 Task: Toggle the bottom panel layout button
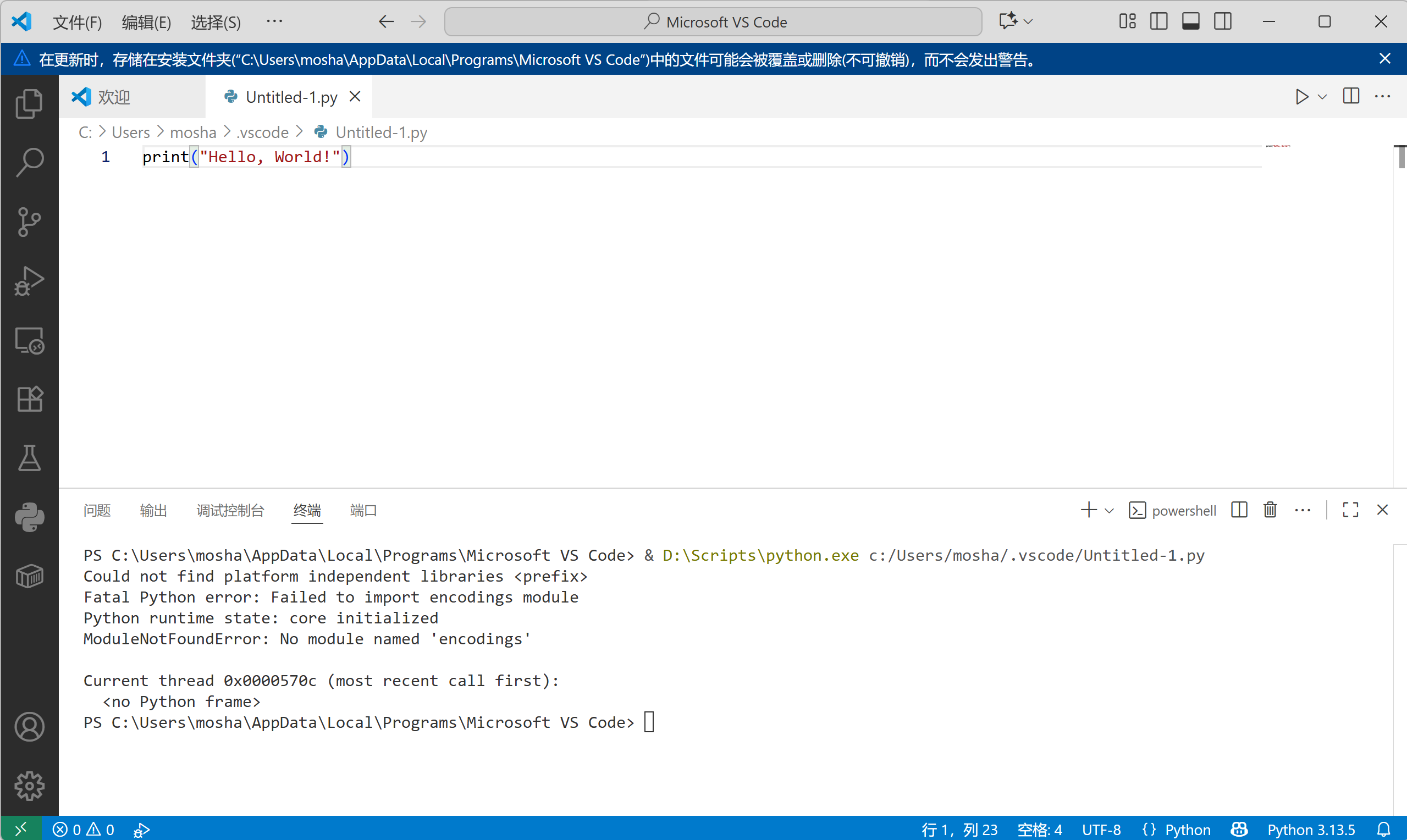pos(1190,21)
